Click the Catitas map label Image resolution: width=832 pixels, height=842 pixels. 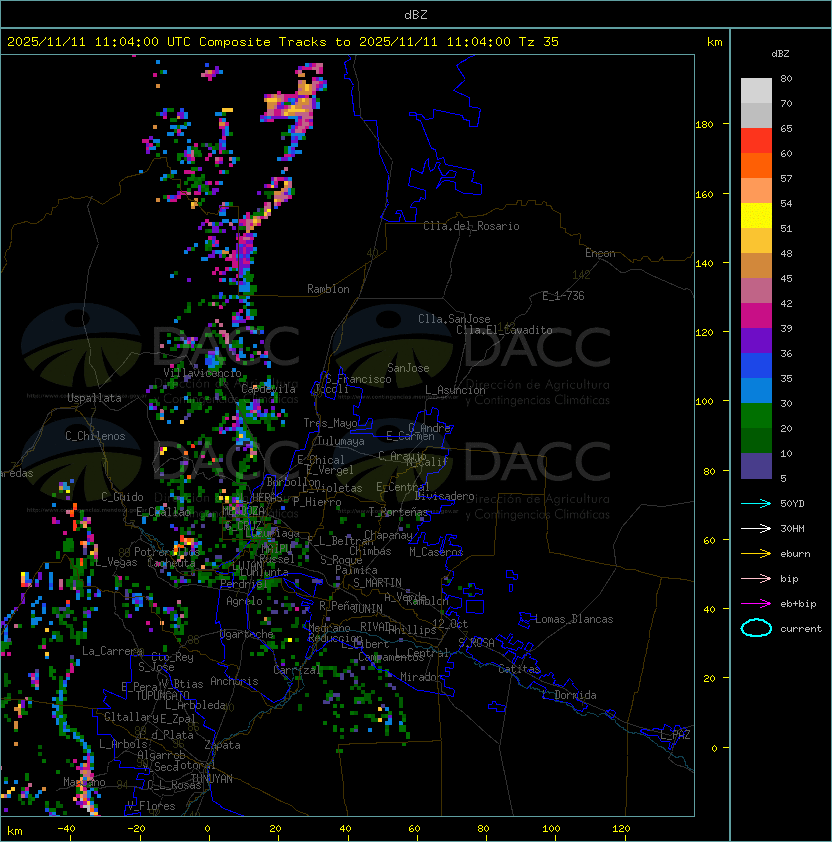pyautogui.click(x=519, y=669)
